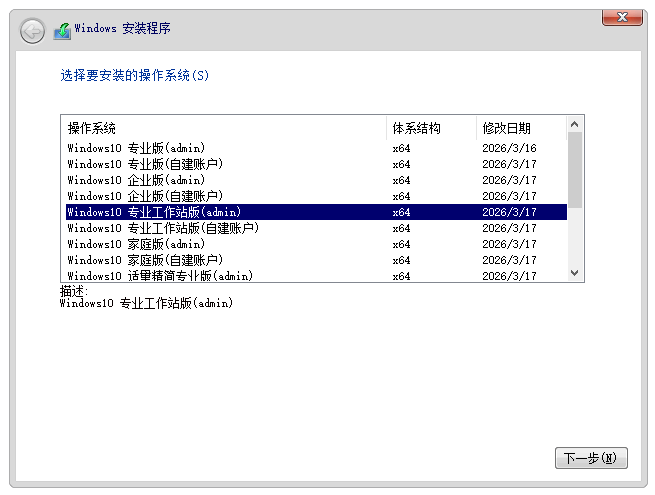Select Windows10 专业版(自建账户) row
This screenshot has width=655, height=495.
click(316, 164)
